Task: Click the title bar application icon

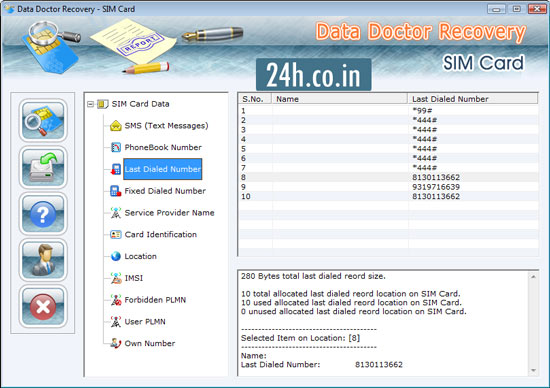Action: tap(9, 9)
